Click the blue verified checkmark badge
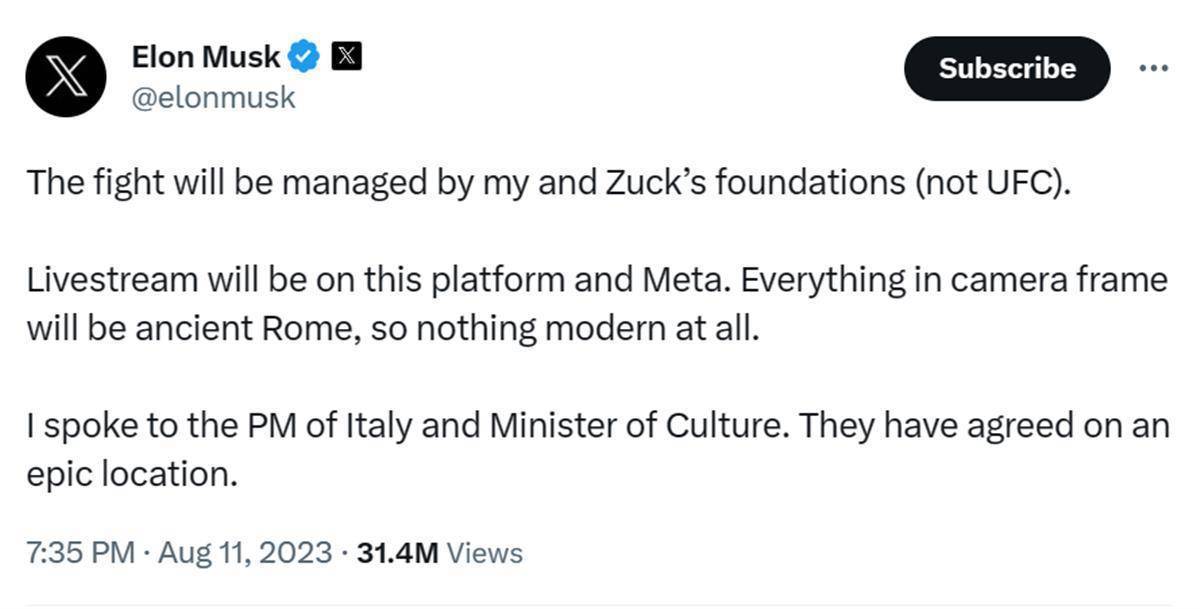This screenshot has height=609, width=1200. pyautogui.click(x=304, y=57)
